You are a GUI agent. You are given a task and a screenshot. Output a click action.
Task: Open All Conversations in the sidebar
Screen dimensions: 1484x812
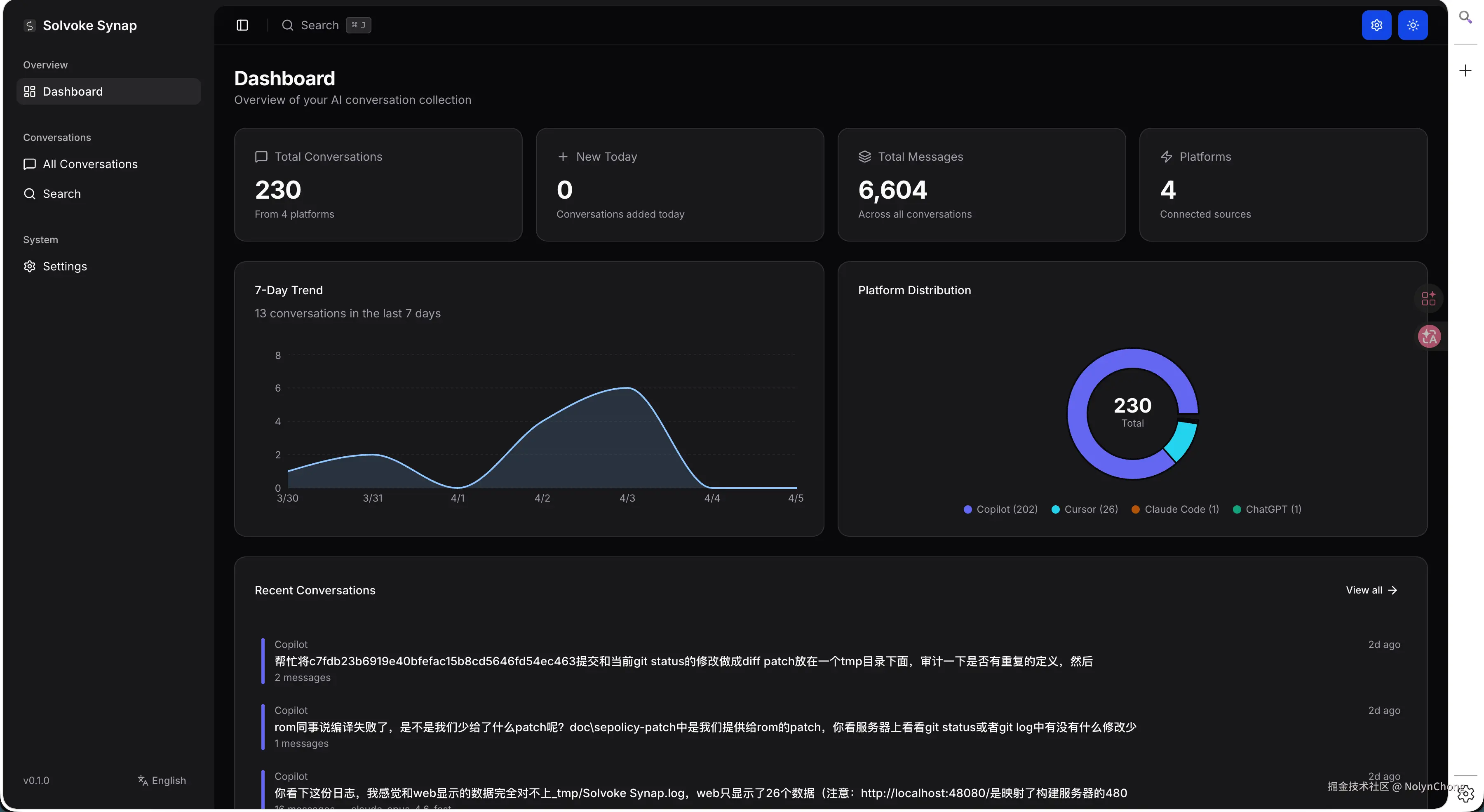90,164
